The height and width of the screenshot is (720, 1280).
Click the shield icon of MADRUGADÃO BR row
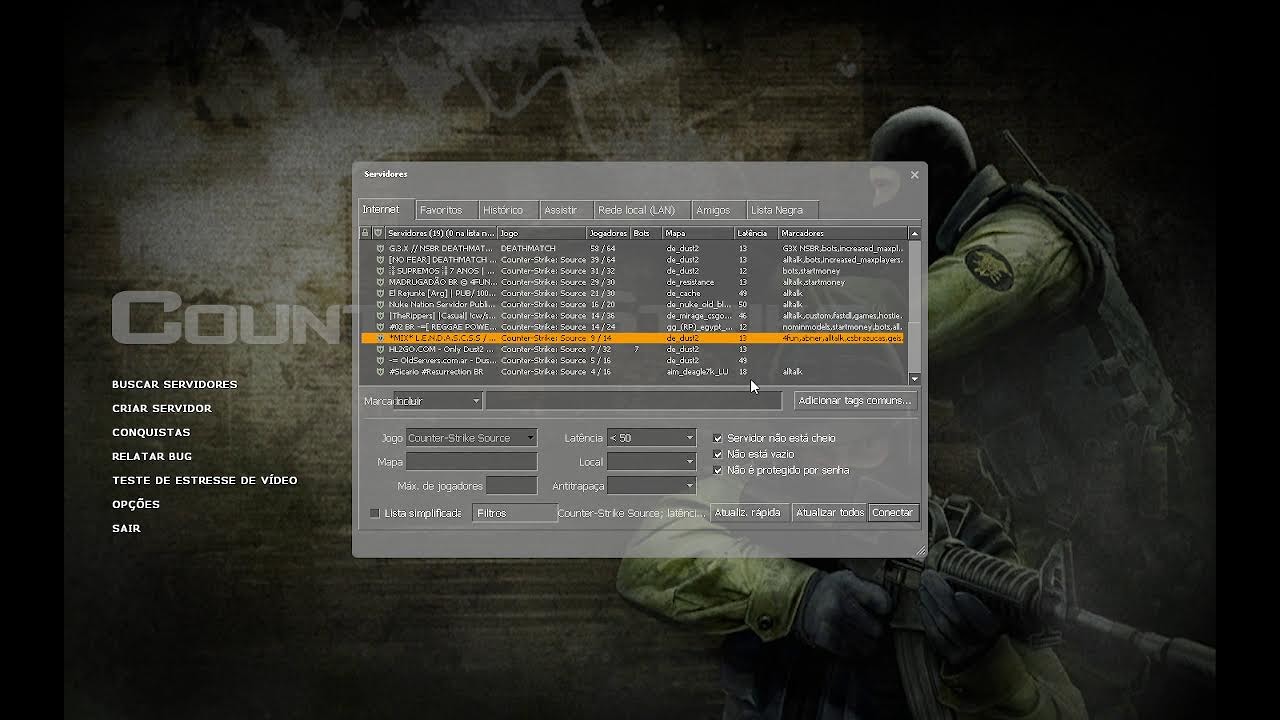click(380, 282)
